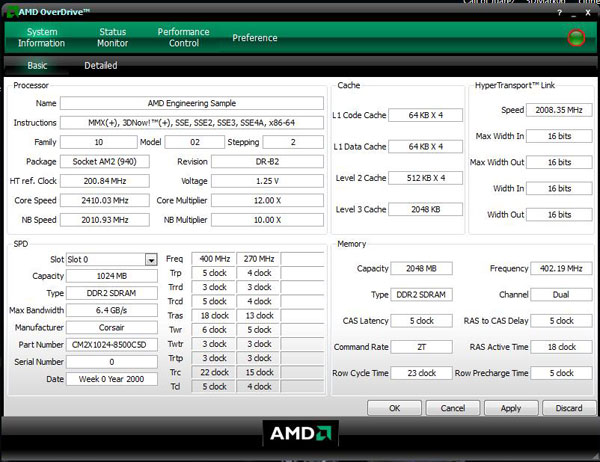This screenshot has width=600, height=462.
Task: Click the AMD logo at bottom
Action: (x=300, y=433)
